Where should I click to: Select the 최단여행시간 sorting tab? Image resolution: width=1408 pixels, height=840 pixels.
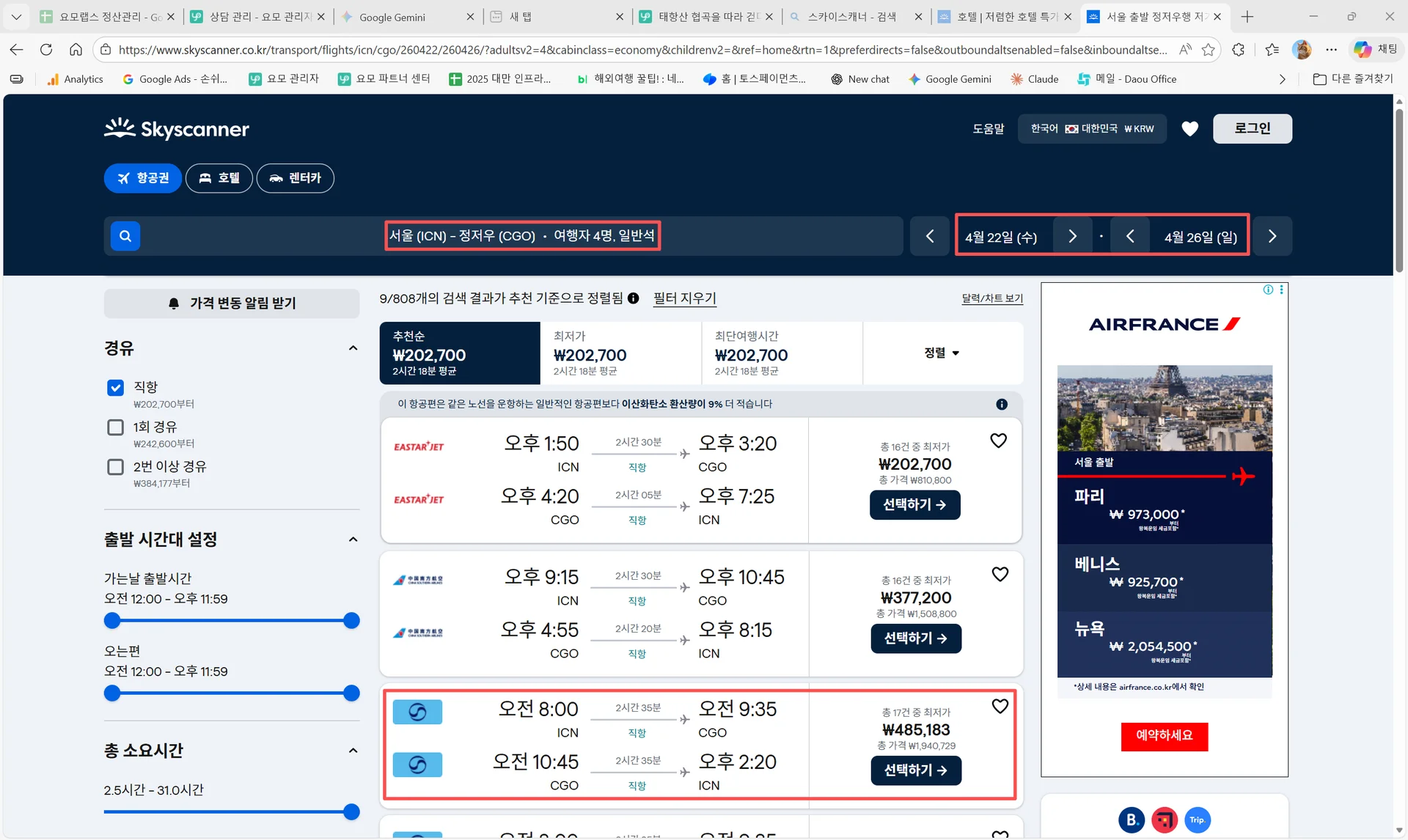(x=781, y=353)
